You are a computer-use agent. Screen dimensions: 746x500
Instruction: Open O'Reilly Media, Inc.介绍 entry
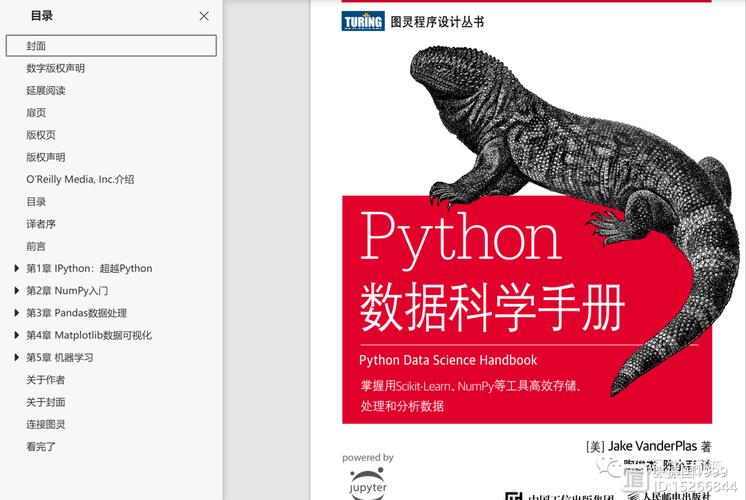pyautogui.click(x=80, y=179)
